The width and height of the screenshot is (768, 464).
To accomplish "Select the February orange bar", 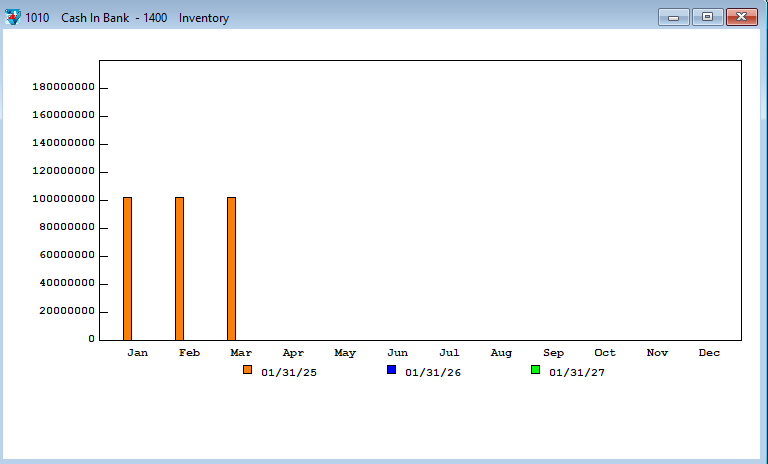I will [x=179, y=268].
